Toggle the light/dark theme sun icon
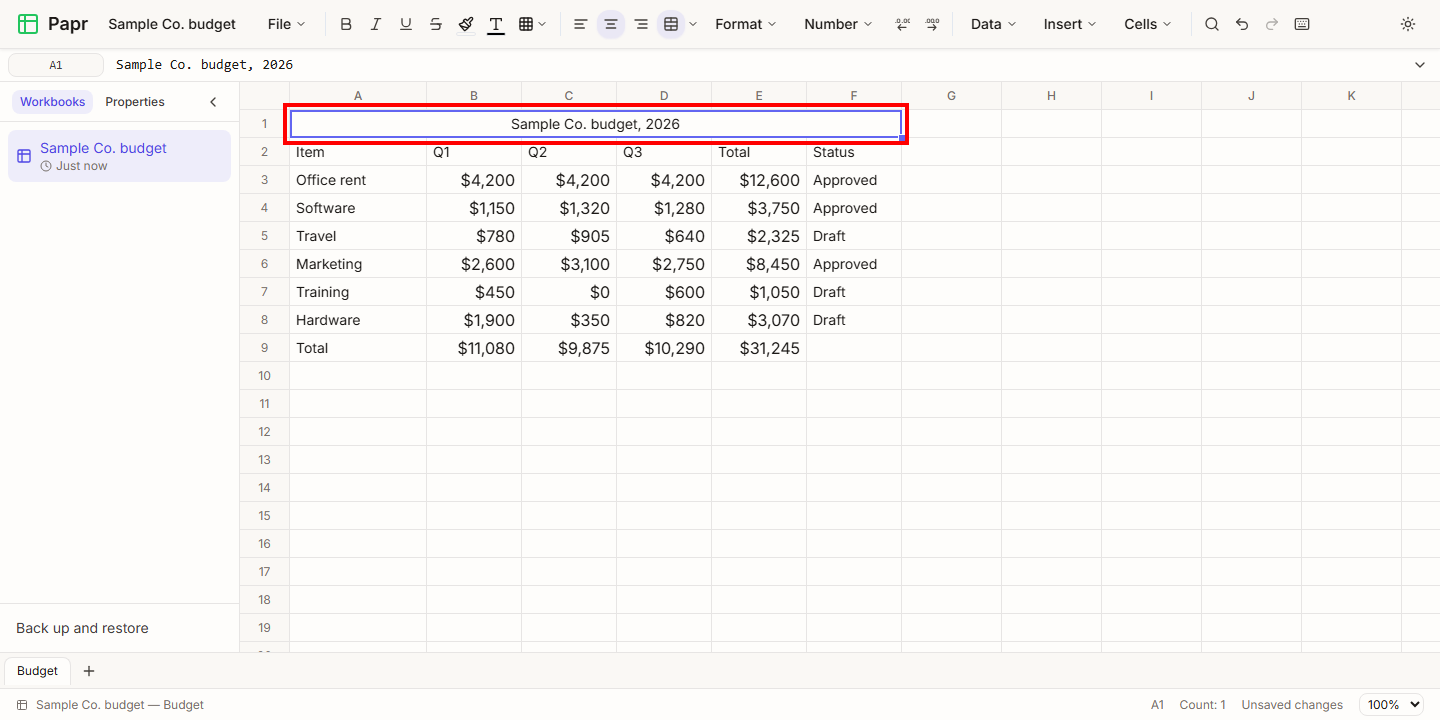Viewport: 1440px width, 720px height. (1408, 24)
